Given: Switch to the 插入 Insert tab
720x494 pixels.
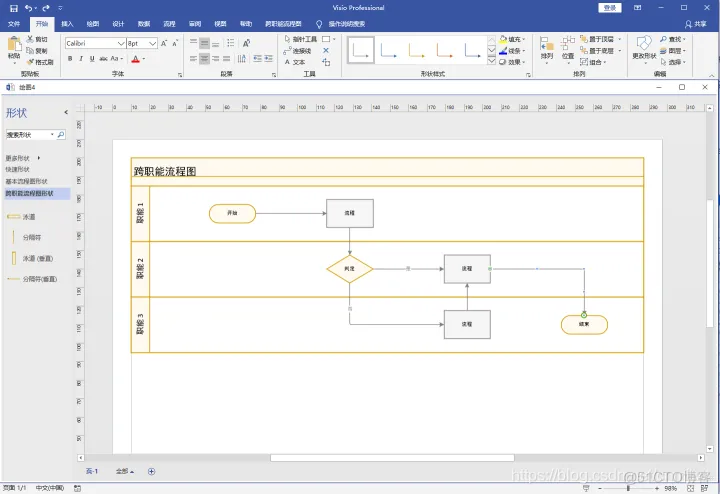Looking at the screenshot, I should 67,24.
